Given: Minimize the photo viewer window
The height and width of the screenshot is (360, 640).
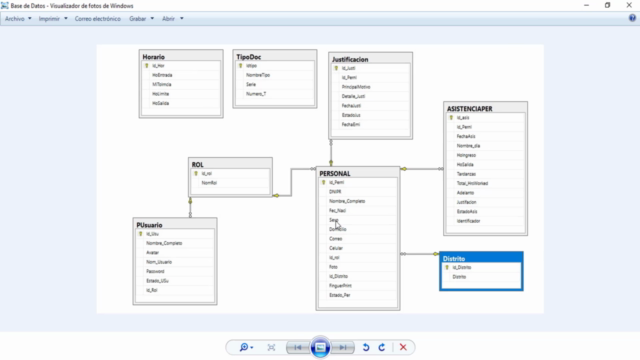Looking at the screenshot, I should point(586,5).
